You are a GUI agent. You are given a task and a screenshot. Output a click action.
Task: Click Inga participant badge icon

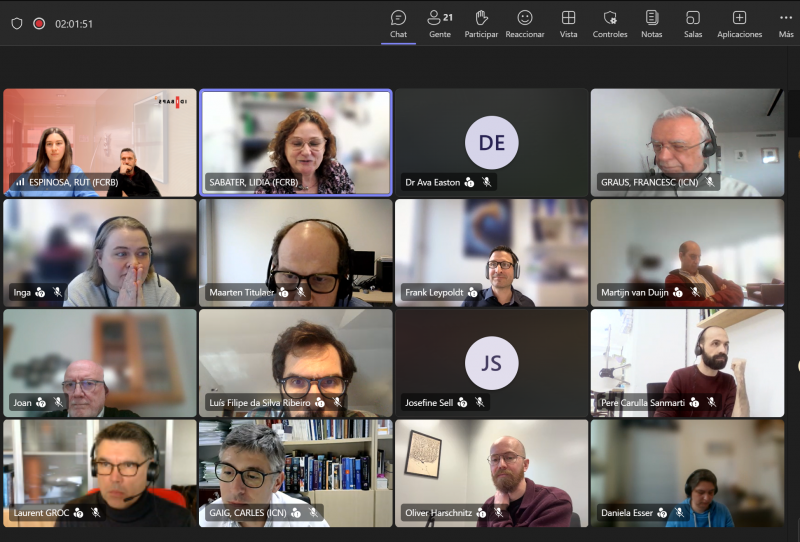tap(40, 292)
